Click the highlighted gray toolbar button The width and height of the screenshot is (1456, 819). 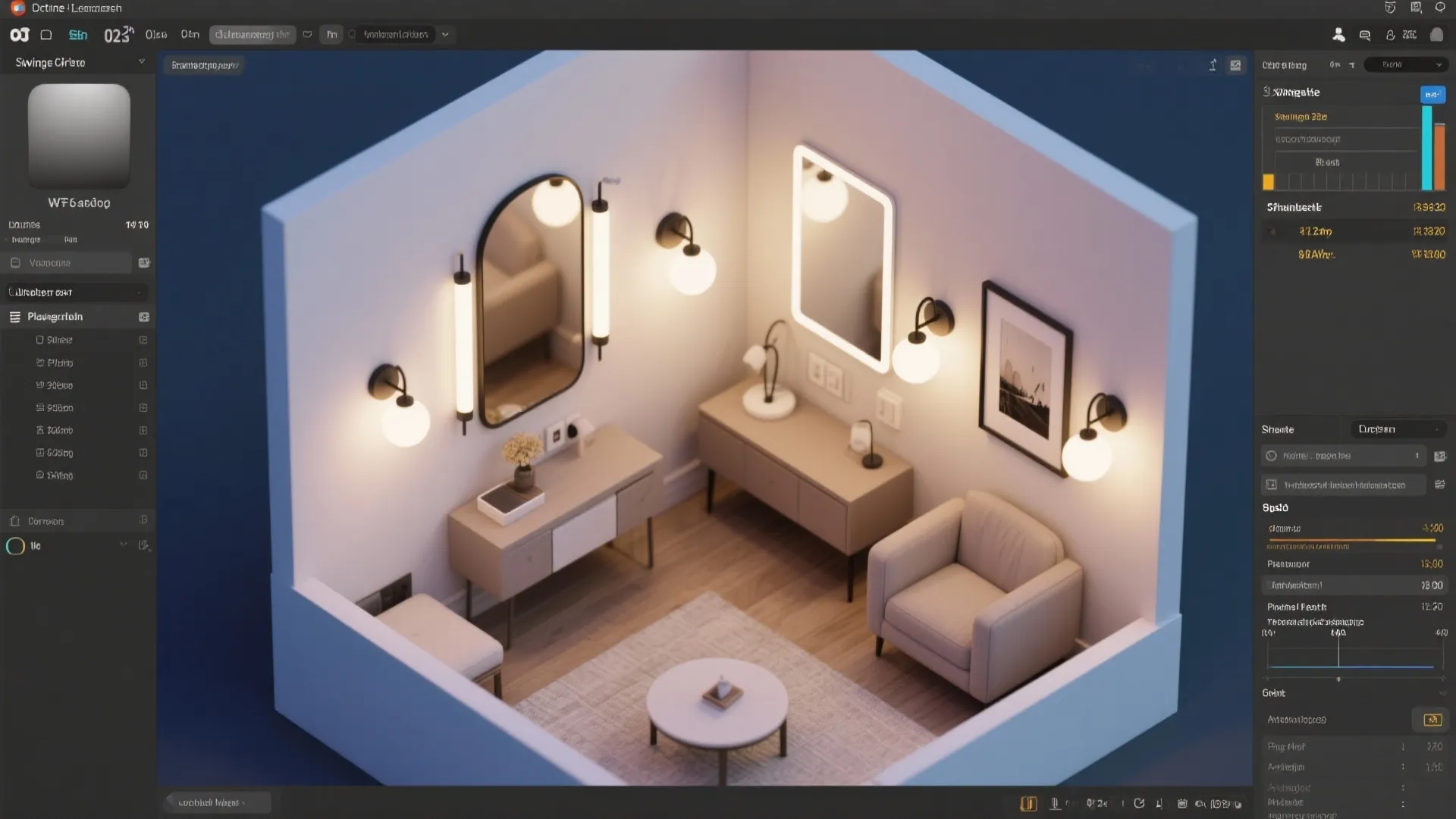tap(252, 35)
